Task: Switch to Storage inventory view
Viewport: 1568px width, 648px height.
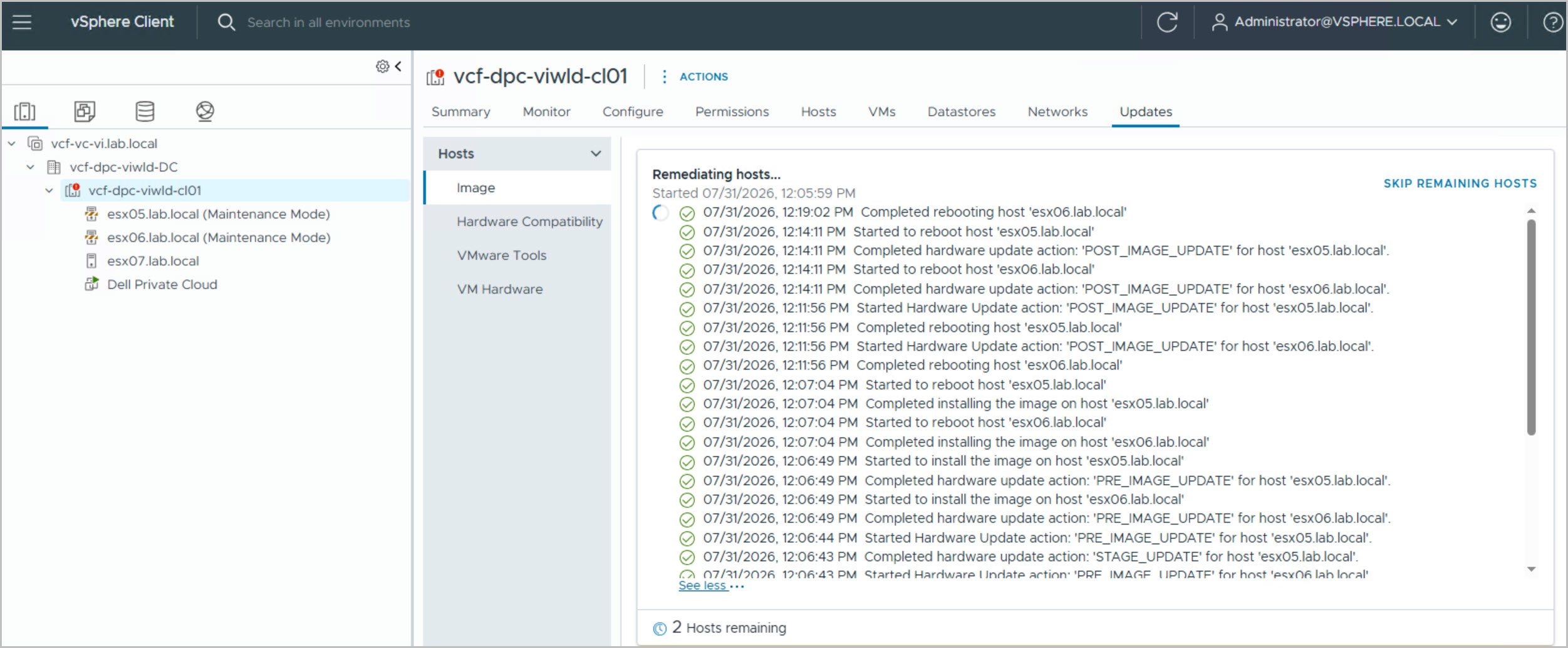Action: click(x=145, y=111)
